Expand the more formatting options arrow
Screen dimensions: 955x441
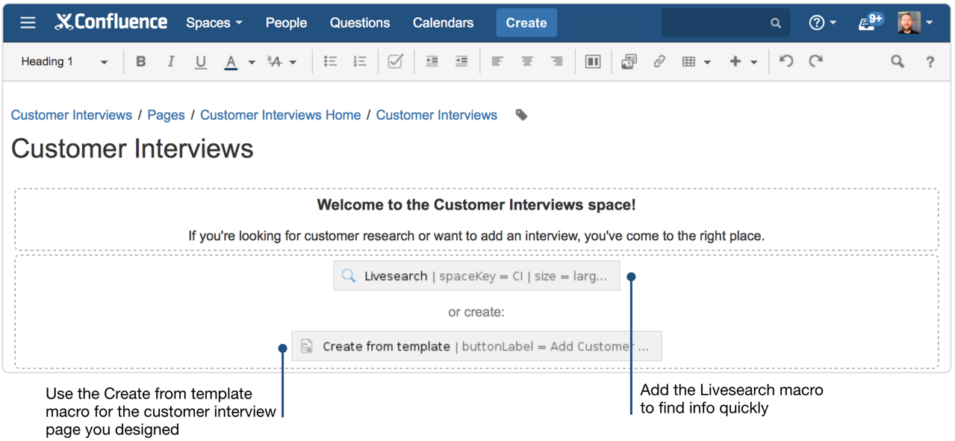point(293,62)
